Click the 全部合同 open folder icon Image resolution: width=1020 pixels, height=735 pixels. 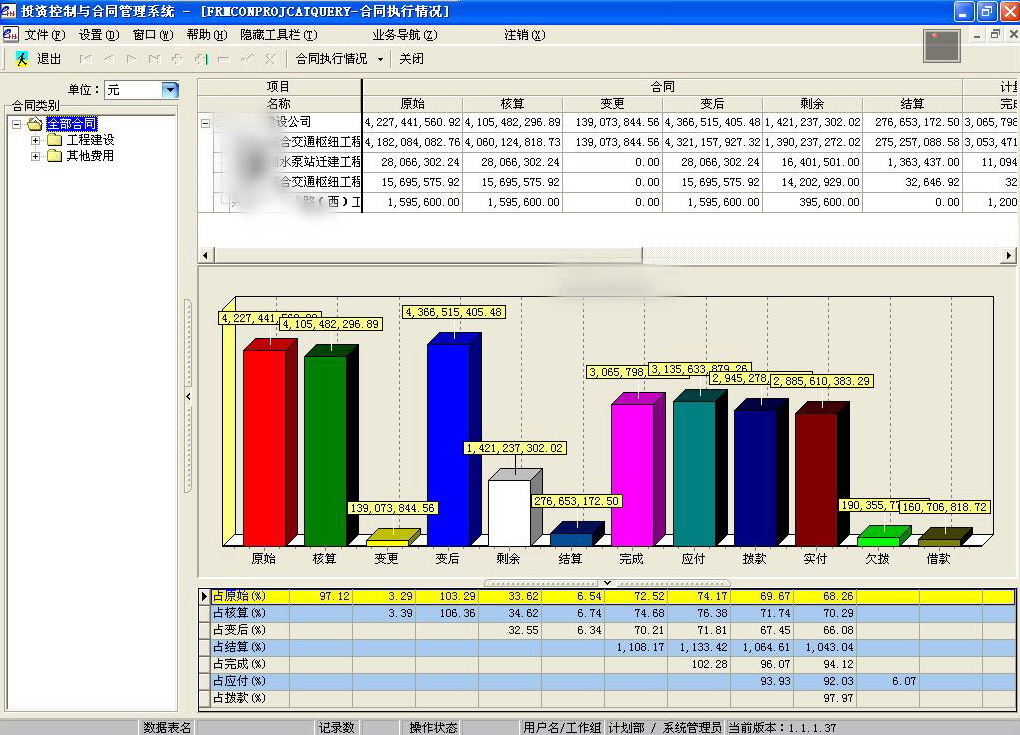coord(35,124)
